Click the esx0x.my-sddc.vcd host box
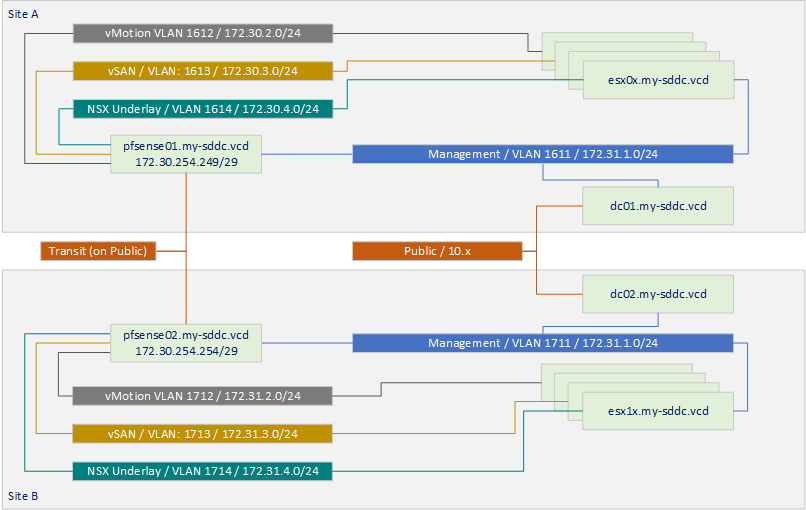The image size is (806, 510). click(658, 80)
